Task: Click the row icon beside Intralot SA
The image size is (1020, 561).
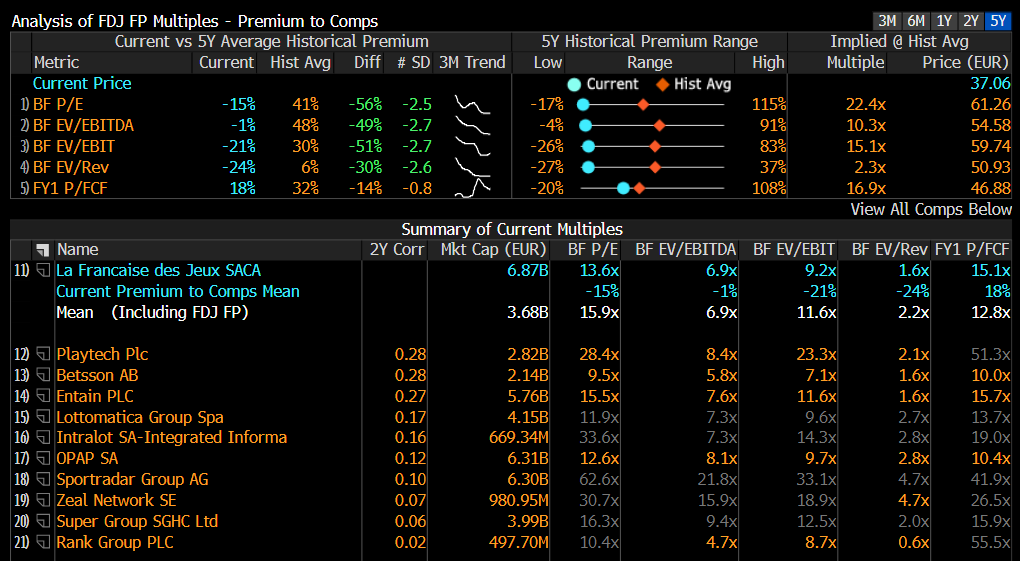Action: coord(43,437)
